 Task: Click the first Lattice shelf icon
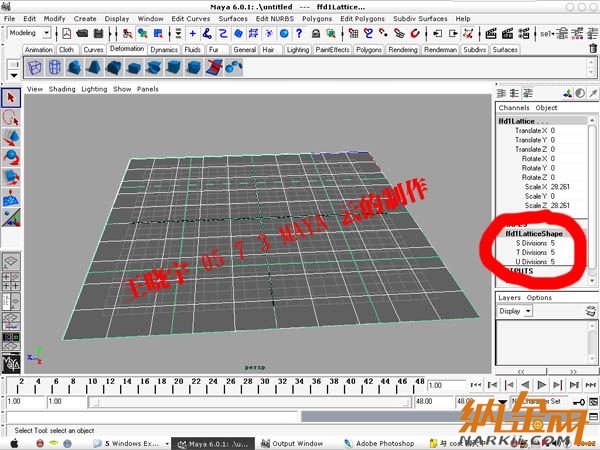click(x=35, y=67)
